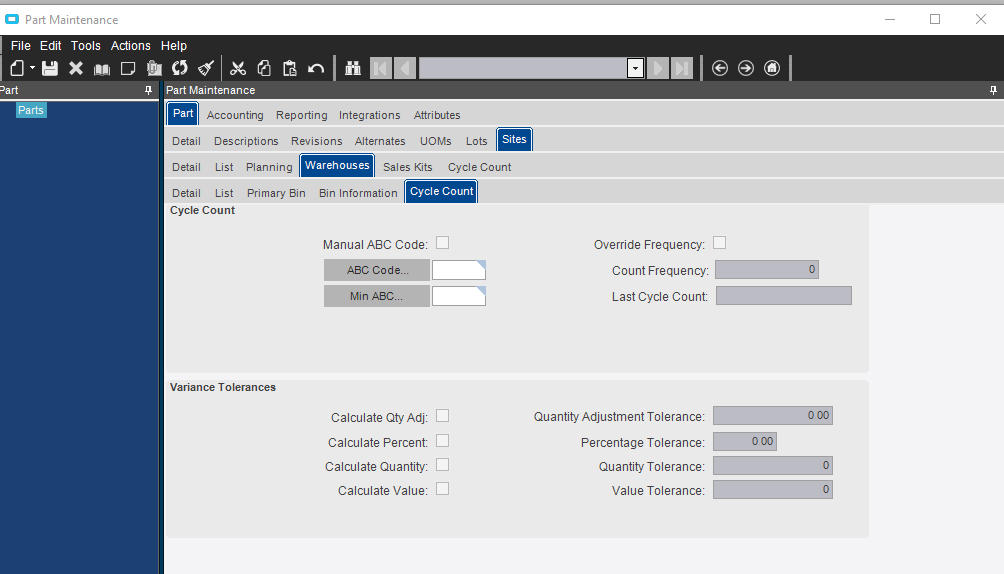Copy with the copy icon
The height and width of the screenshot is (574, 1004).
(x=264, y=68)
